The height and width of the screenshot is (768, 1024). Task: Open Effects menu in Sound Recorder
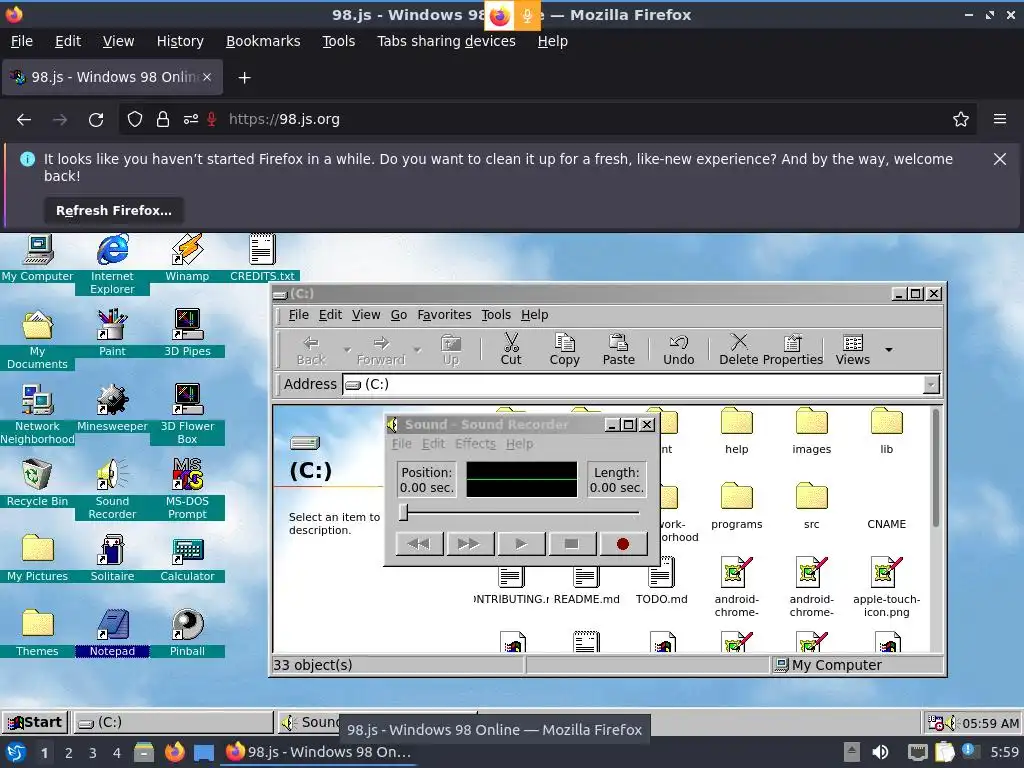(x=475, y=444)
